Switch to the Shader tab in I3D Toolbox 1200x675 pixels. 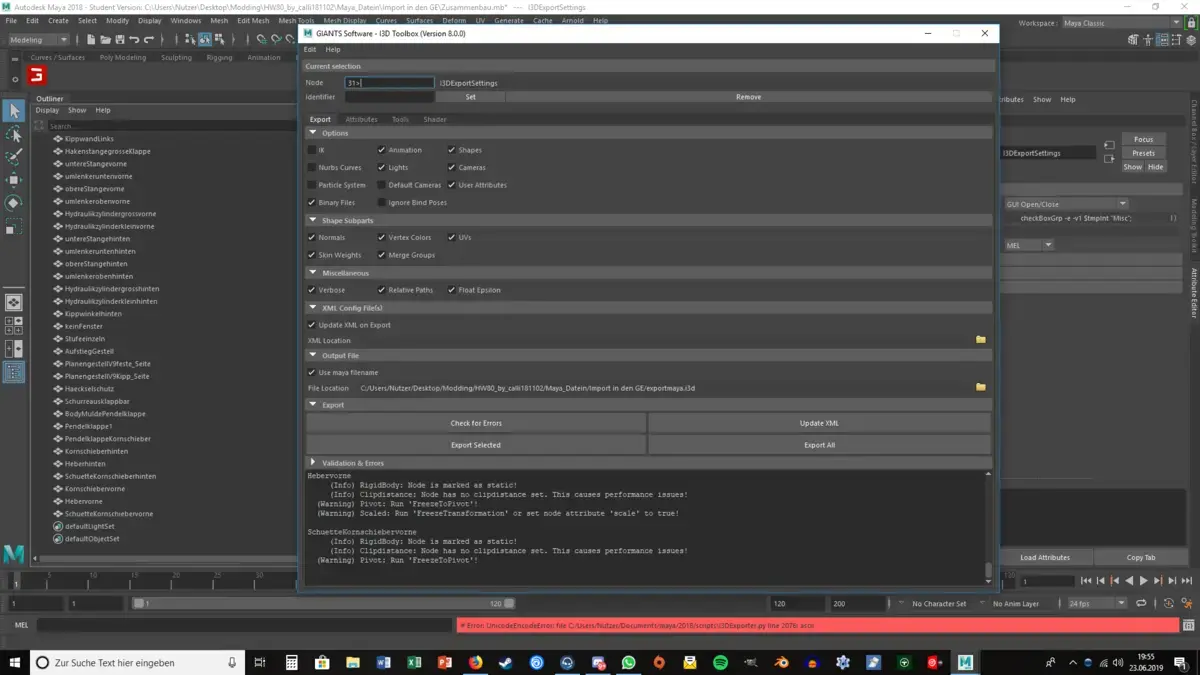435,119
